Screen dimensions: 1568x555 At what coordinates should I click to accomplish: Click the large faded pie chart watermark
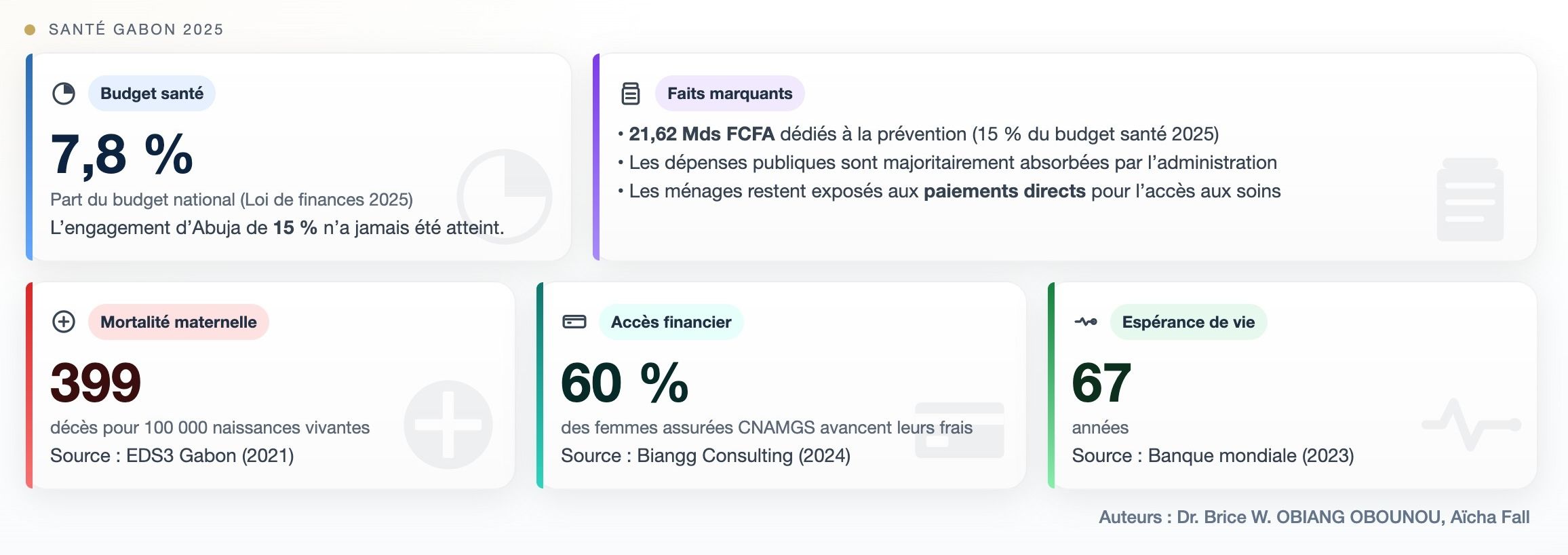[x=505, y=197]
